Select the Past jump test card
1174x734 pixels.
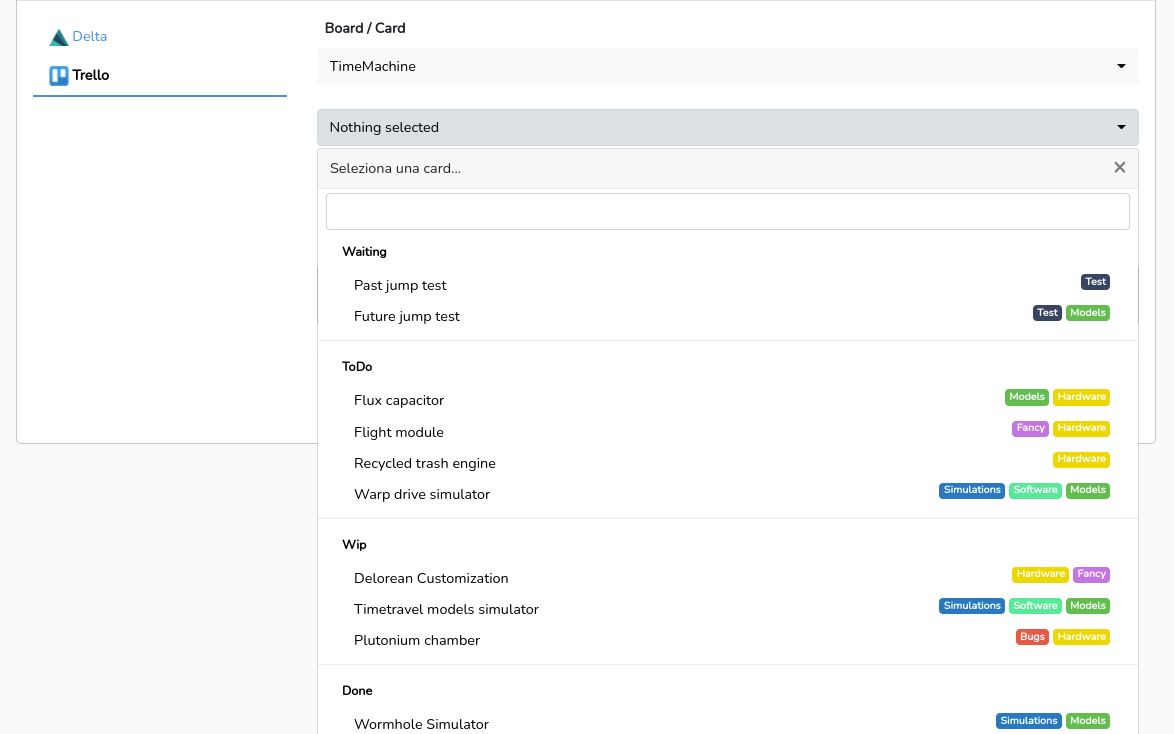728,285
